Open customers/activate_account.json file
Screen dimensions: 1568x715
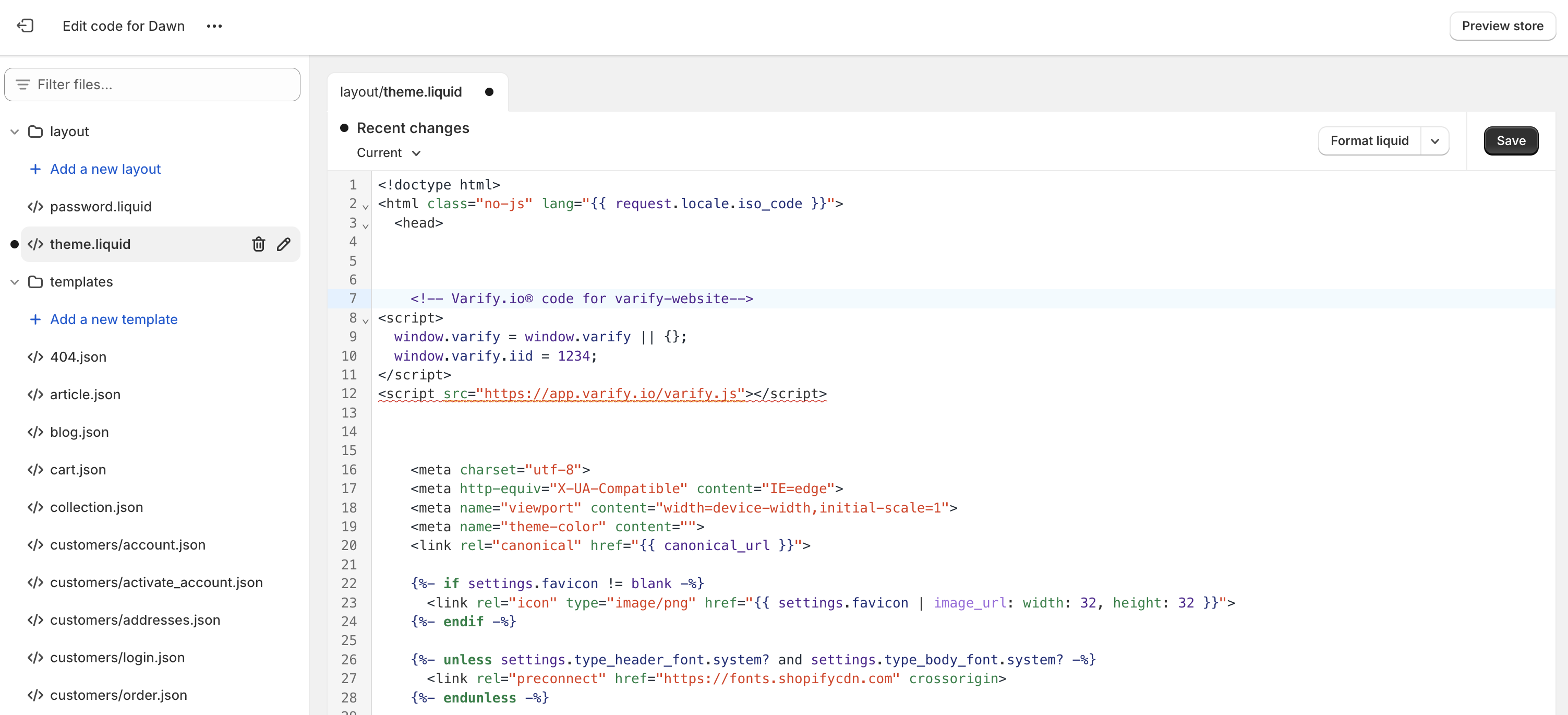point(156,583)
